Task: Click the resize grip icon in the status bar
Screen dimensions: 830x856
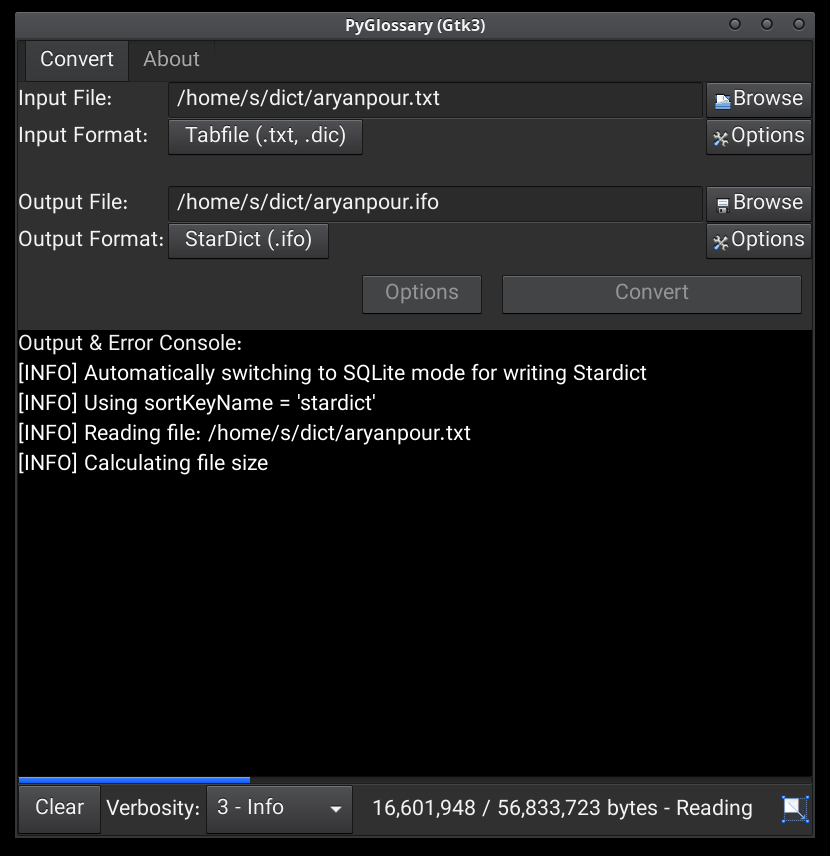Action: pos(795,809)
